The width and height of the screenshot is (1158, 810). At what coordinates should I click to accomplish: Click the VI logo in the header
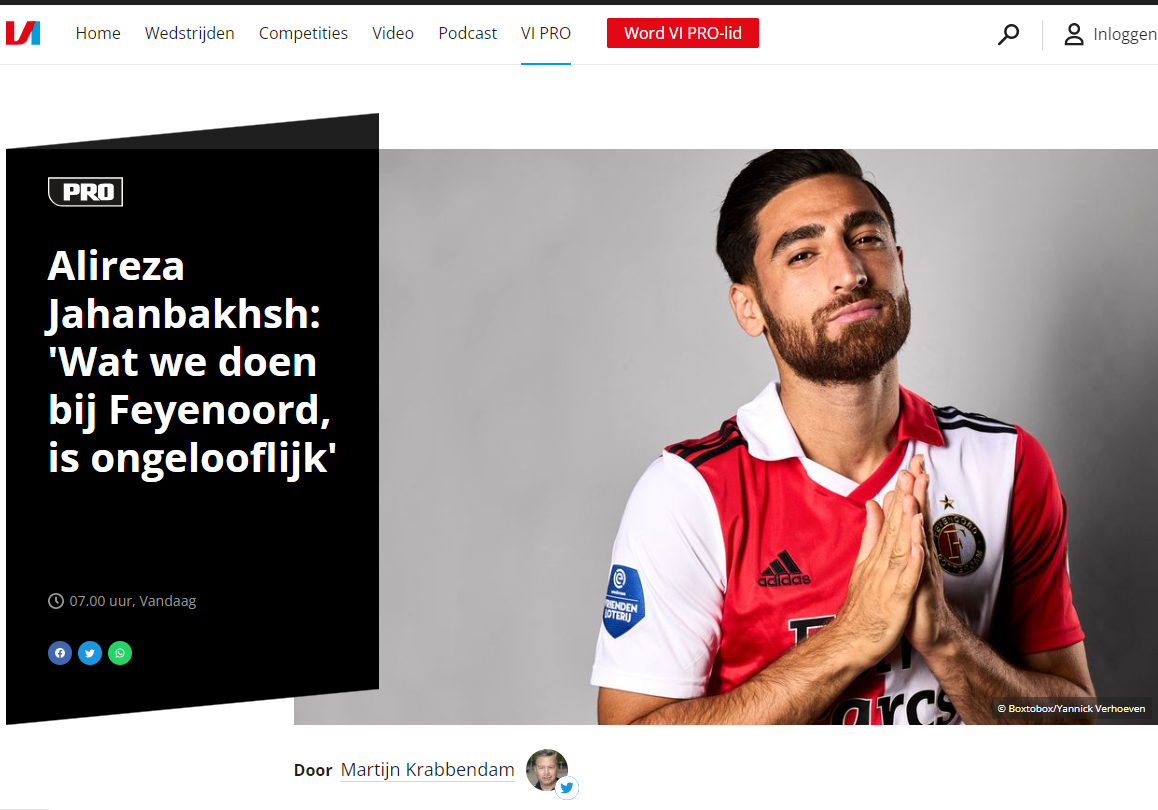tap(23, 33)
